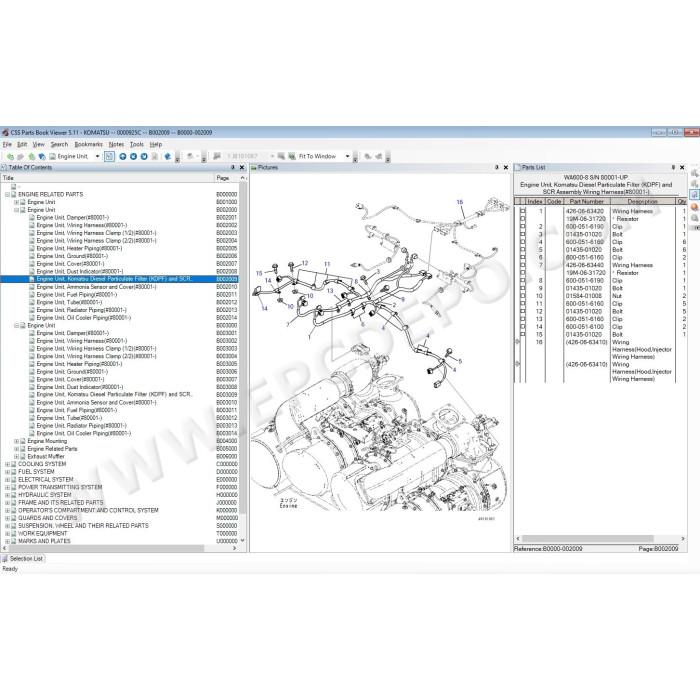Click the topmost icon in right sidebar

click(x=694, y=173)
